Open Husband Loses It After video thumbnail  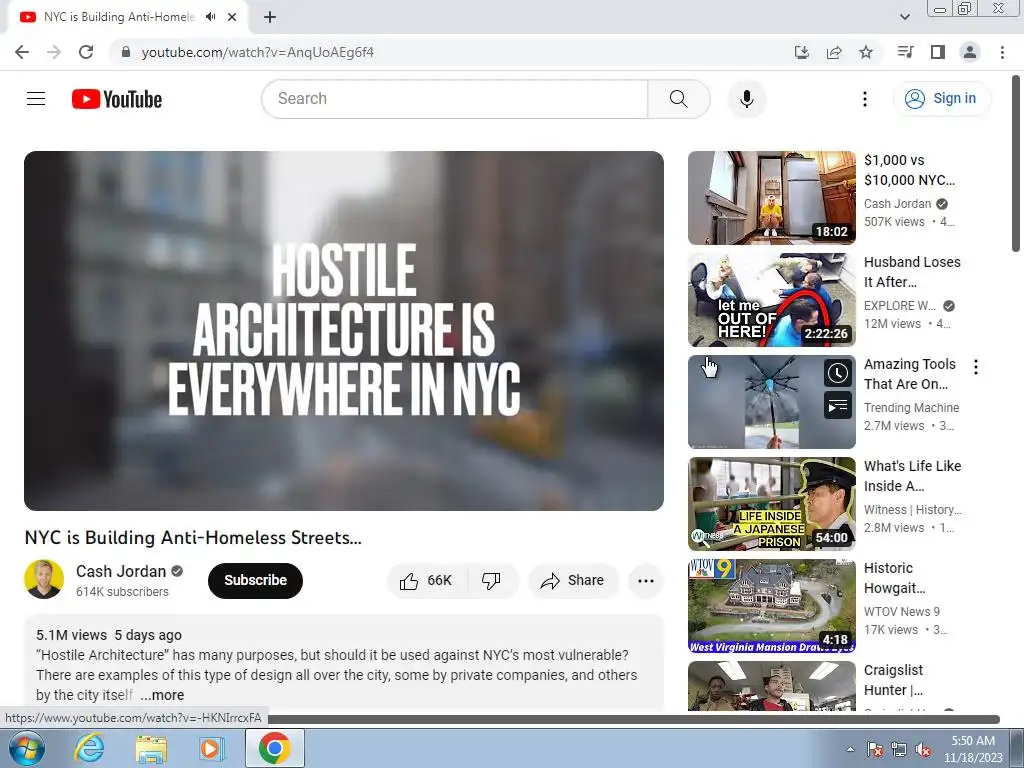(771, 300)
